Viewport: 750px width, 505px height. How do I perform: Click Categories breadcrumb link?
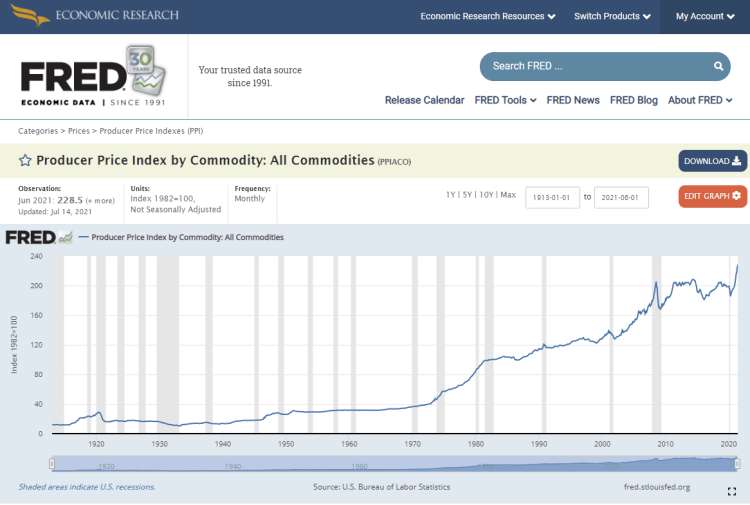pyautogui.click(x=38, y=131)
